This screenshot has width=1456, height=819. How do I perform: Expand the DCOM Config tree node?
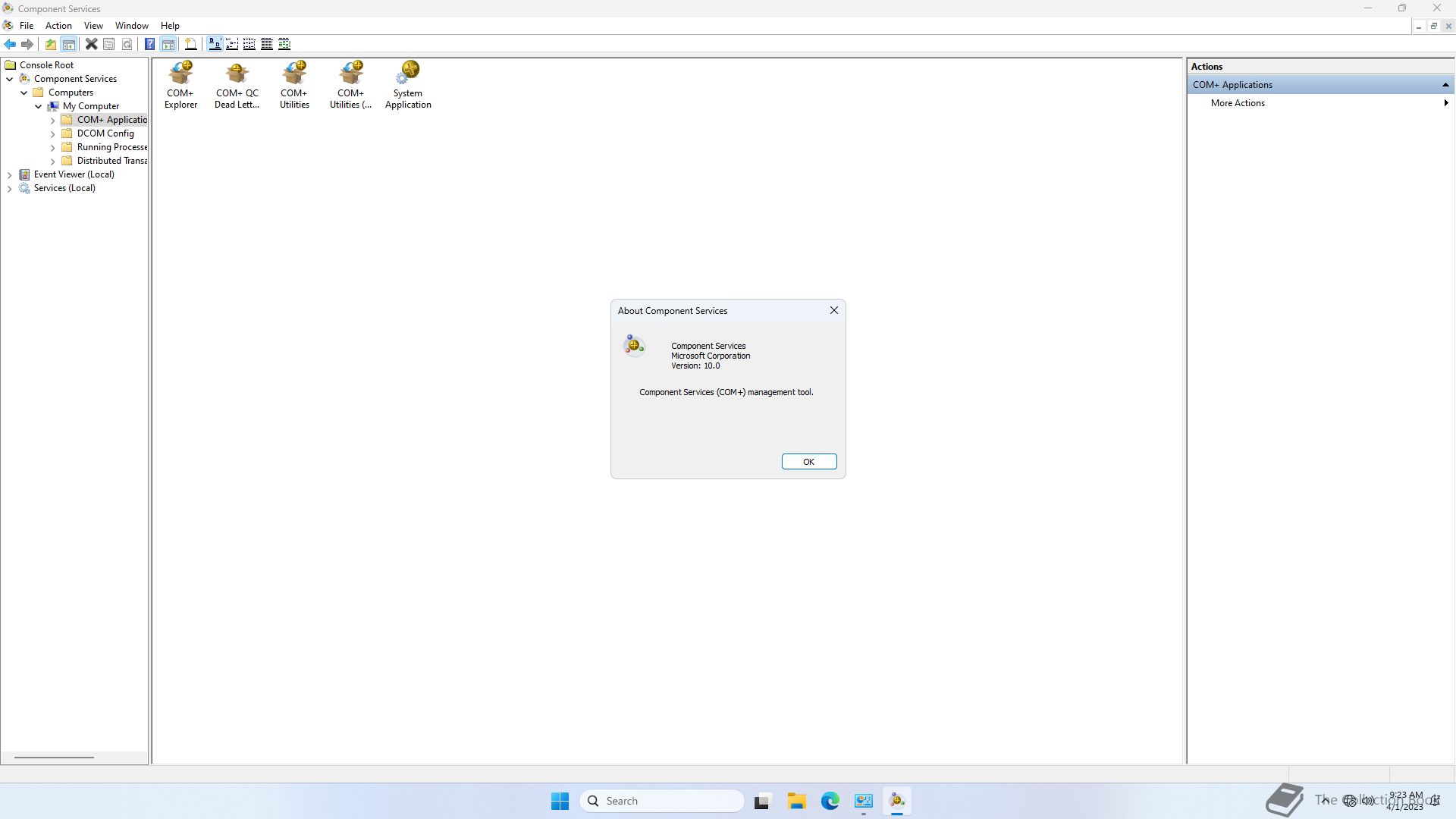coord(53,133)
